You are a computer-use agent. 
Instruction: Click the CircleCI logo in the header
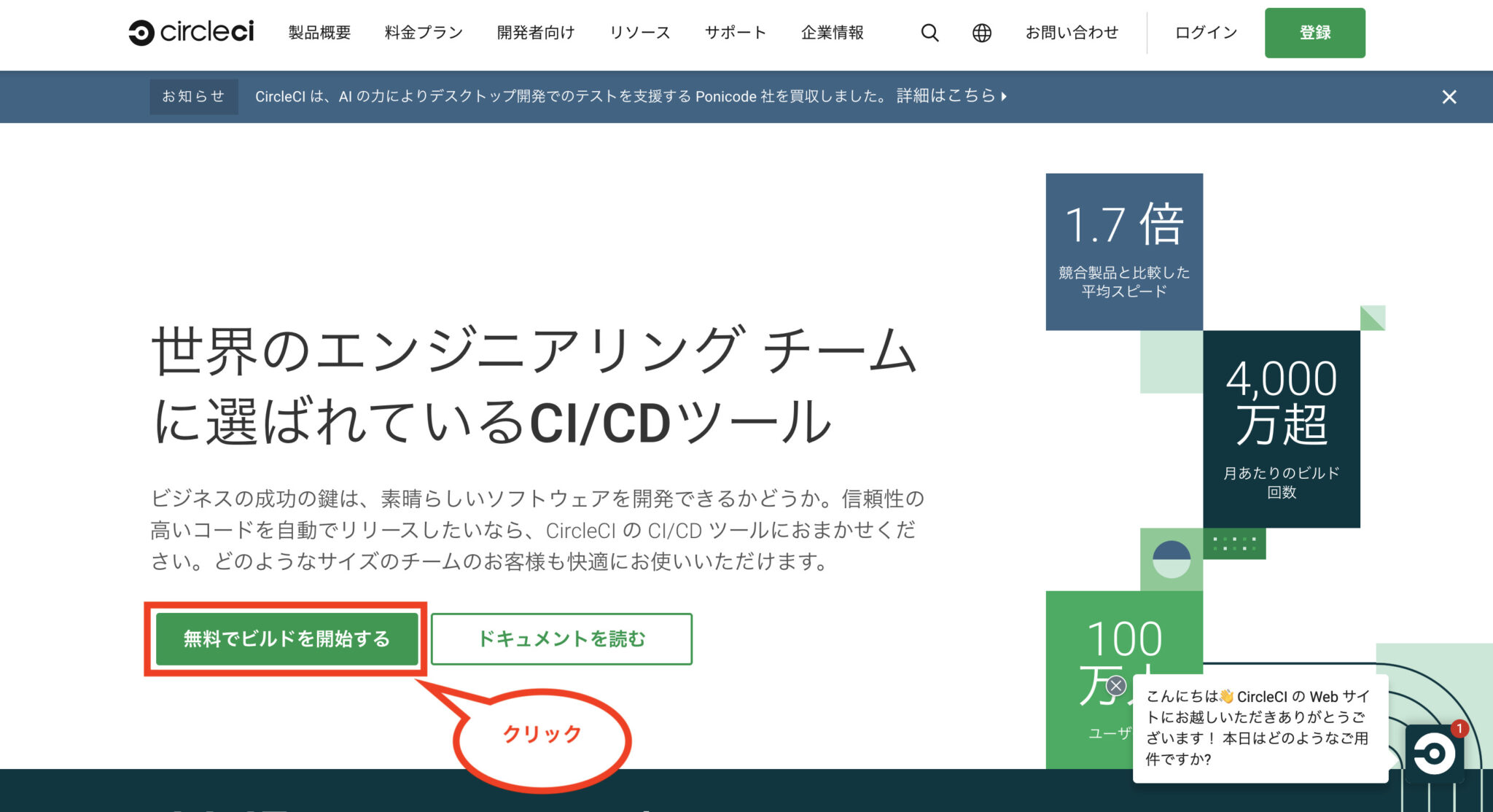[191, 32]
